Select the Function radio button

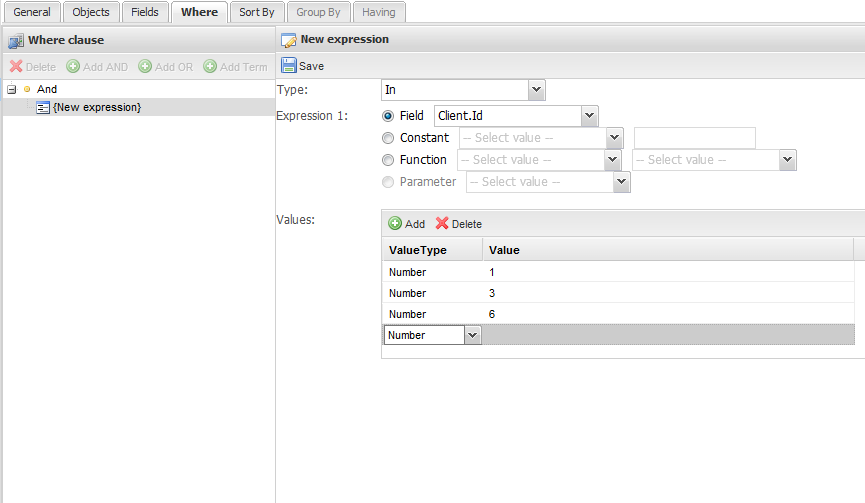(x=388, y=160)
